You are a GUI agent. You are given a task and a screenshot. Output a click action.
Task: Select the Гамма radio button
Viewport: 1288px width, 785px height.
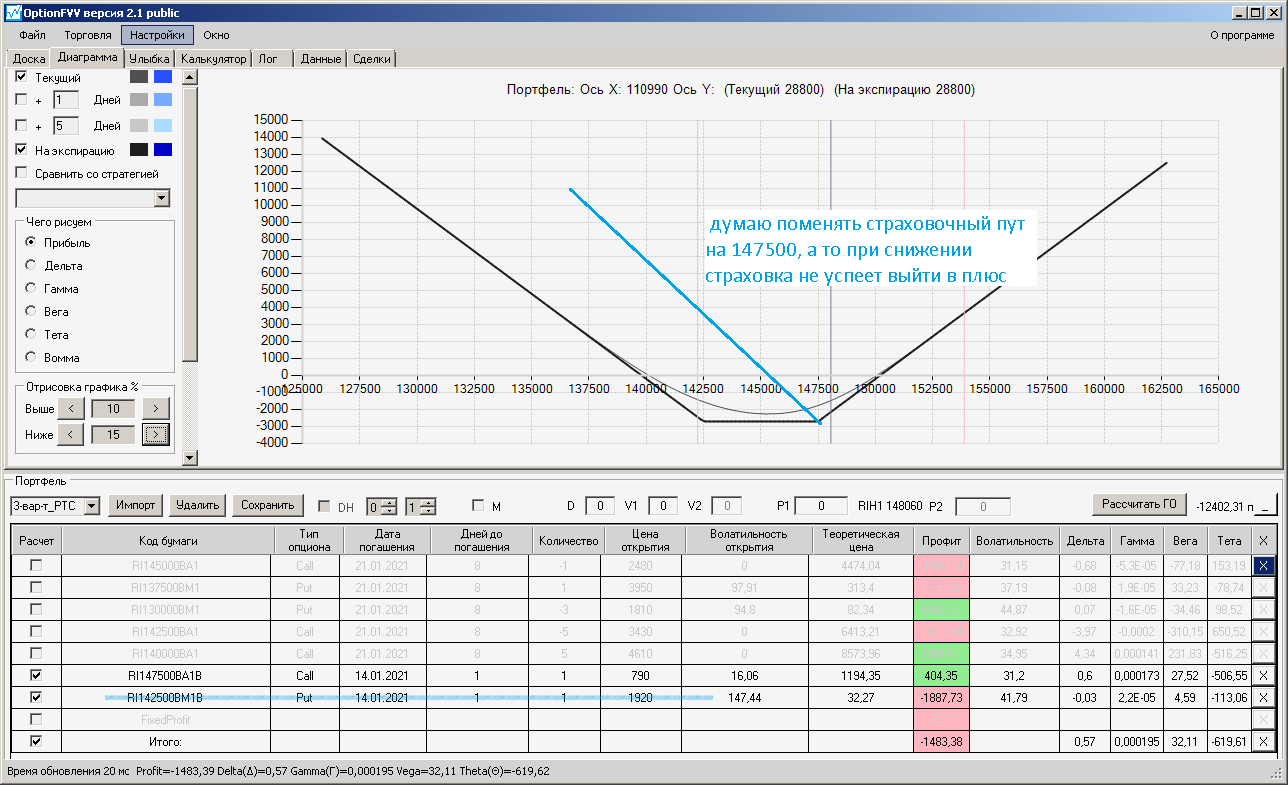(31, 289)
